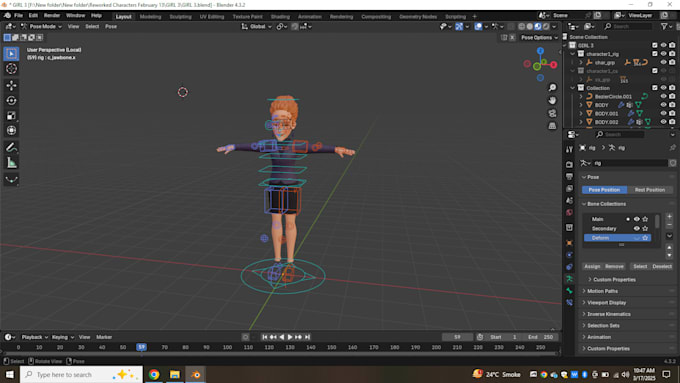Open Google Chrome from the taskbar

pyautogui.click(x=154, y=374)
